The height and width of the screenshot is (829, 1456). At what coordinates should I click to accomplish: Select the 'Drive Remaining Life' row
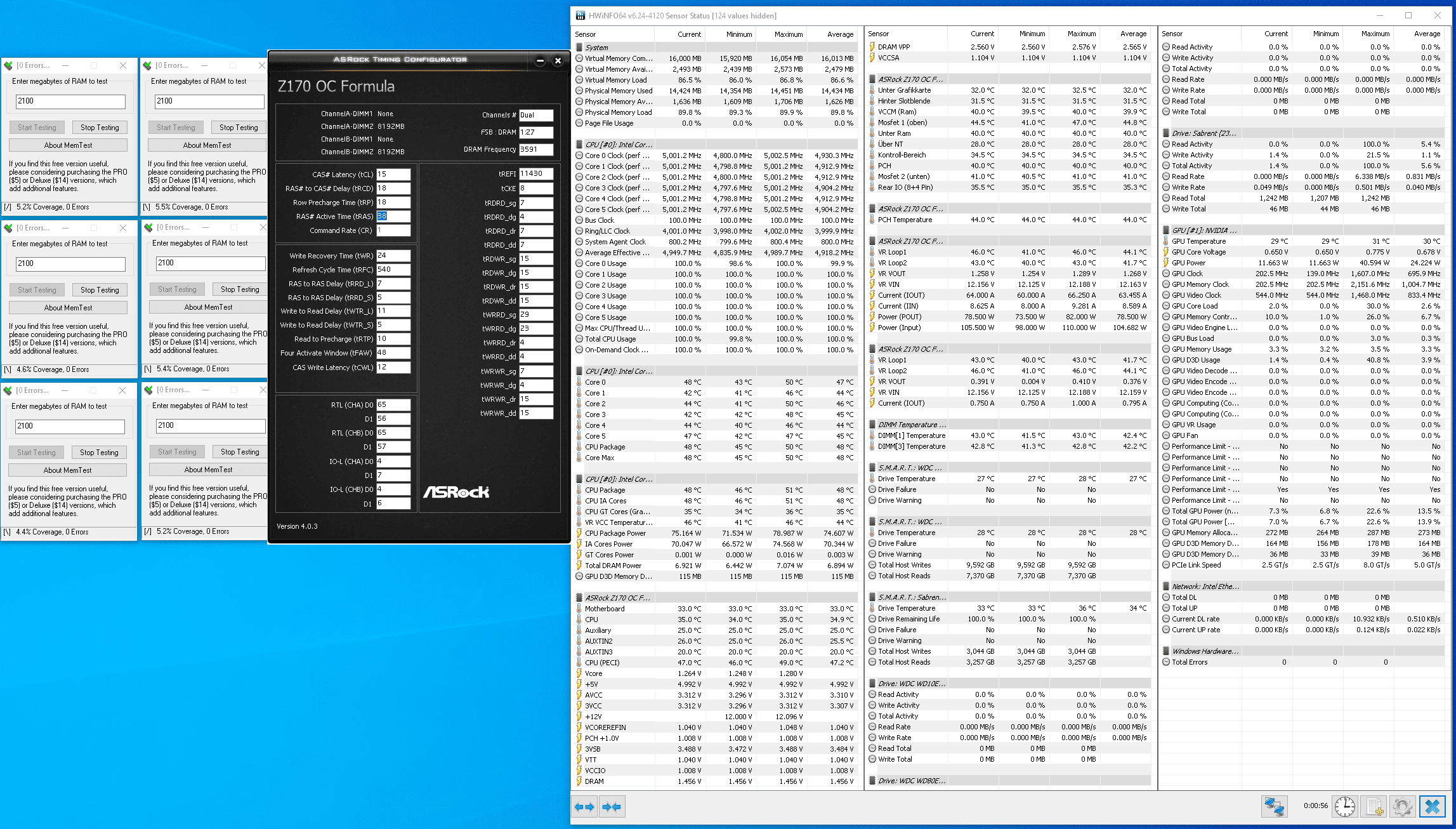1008,619
